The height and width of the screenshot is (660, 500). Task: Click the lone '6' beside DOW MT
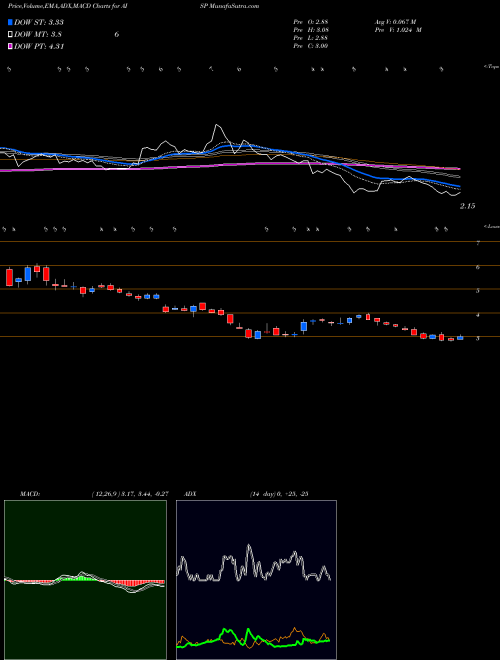117,35
